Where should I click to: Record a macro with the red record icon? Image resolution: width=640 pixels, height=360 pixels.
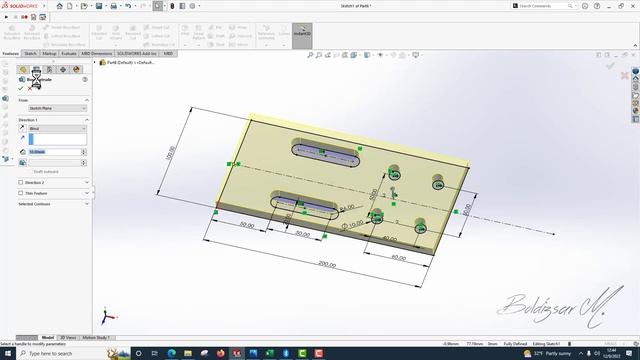click(24, 17)
